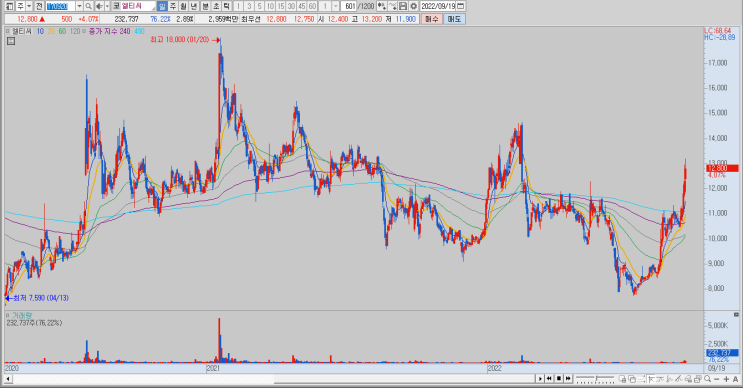Open dropdown next to 주 selector

[x=29, y=6]
